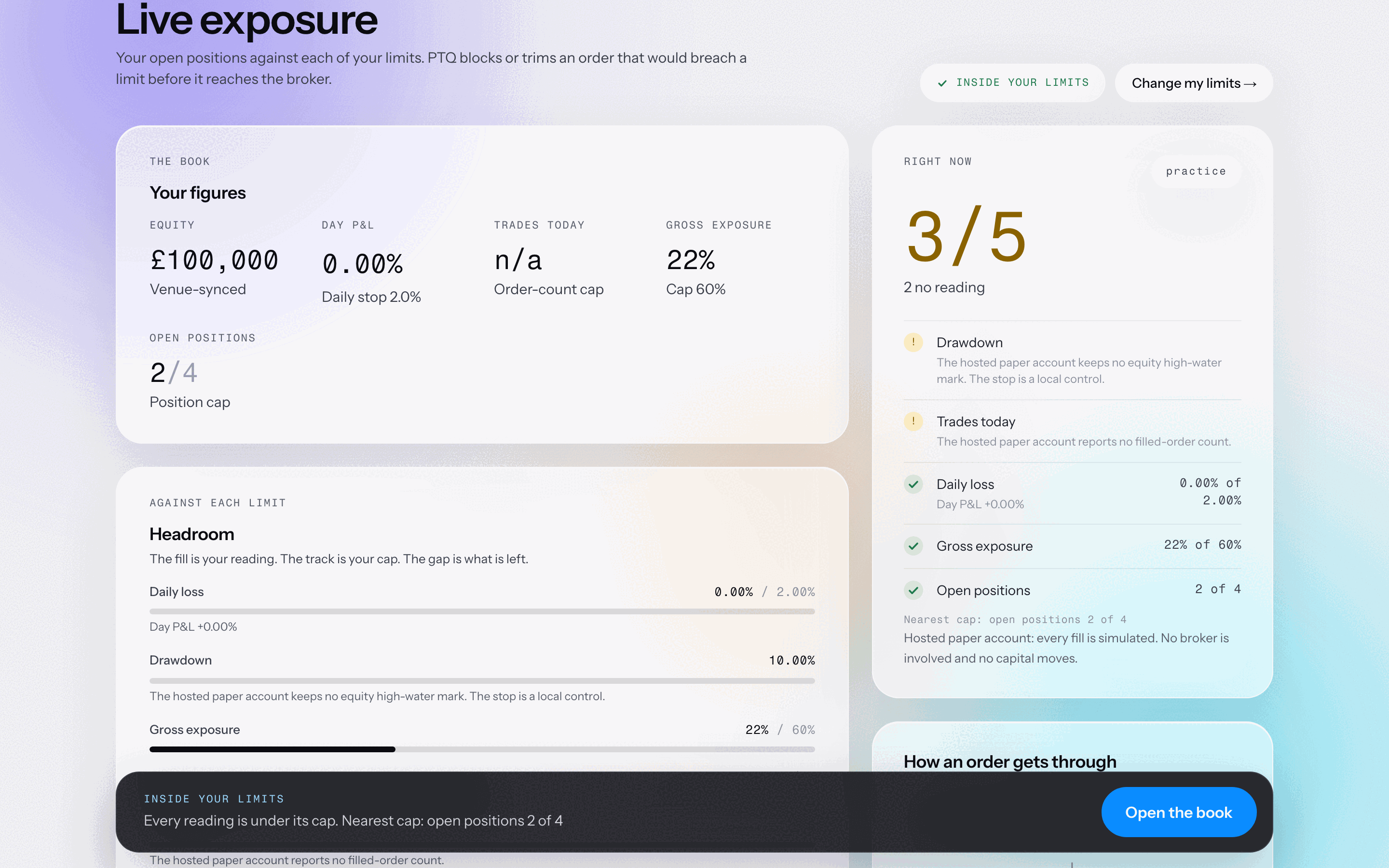The height and width of the screenshot is (868, 1389).
Task: Click the 22% figure in Your figures card
Action: [691, 260]
